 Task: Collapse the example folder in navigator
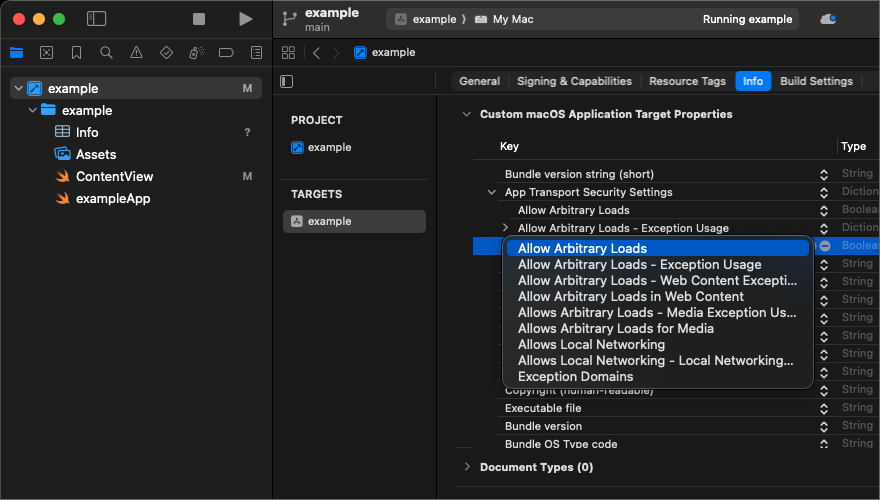[x=33, y=110]
